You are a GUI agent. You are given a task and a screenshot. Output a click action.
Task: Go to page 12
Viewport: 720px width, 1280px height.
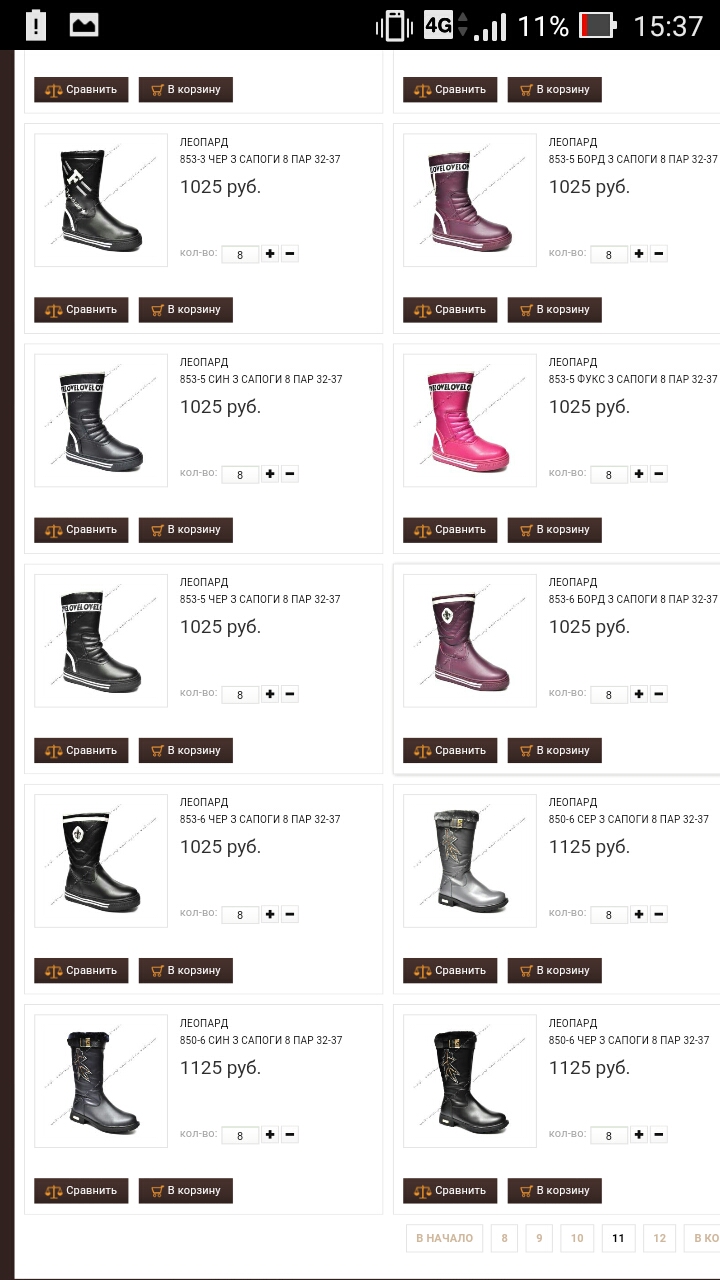[x=659, y=1238]
